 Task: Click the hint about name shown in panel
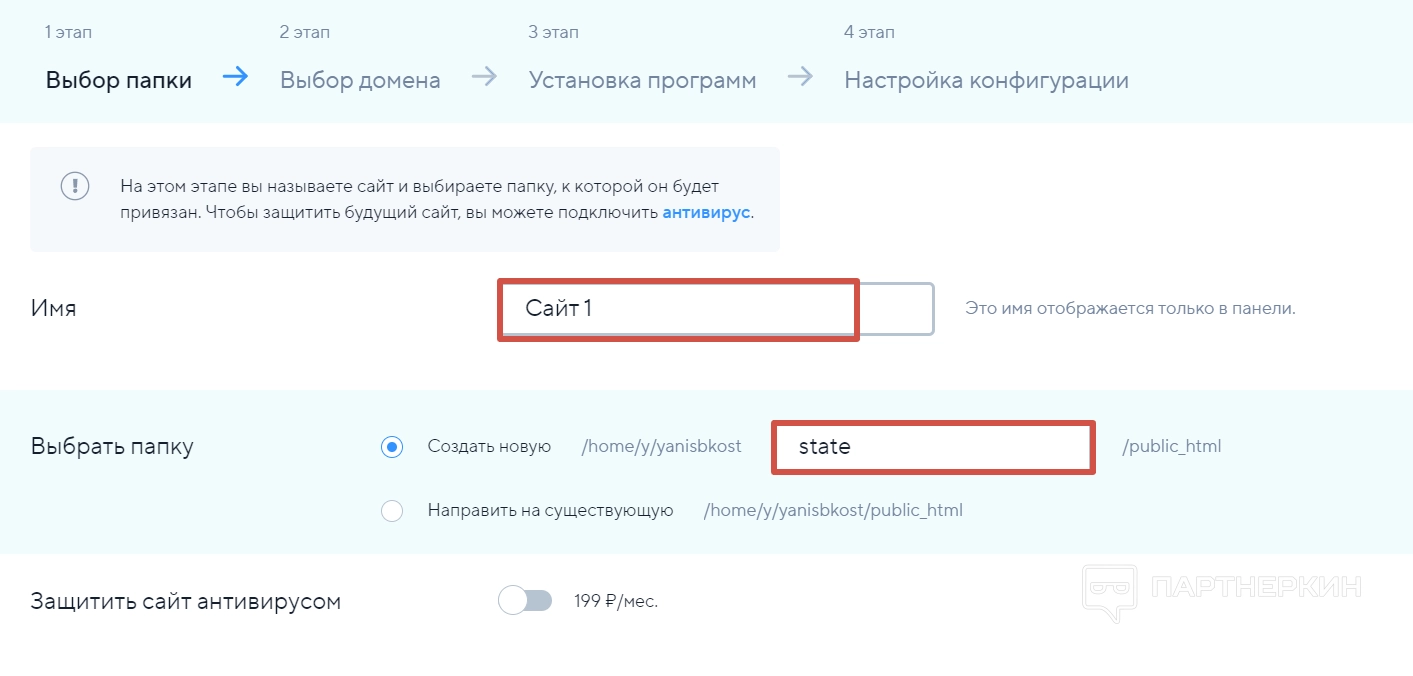tap(1130, 308)
